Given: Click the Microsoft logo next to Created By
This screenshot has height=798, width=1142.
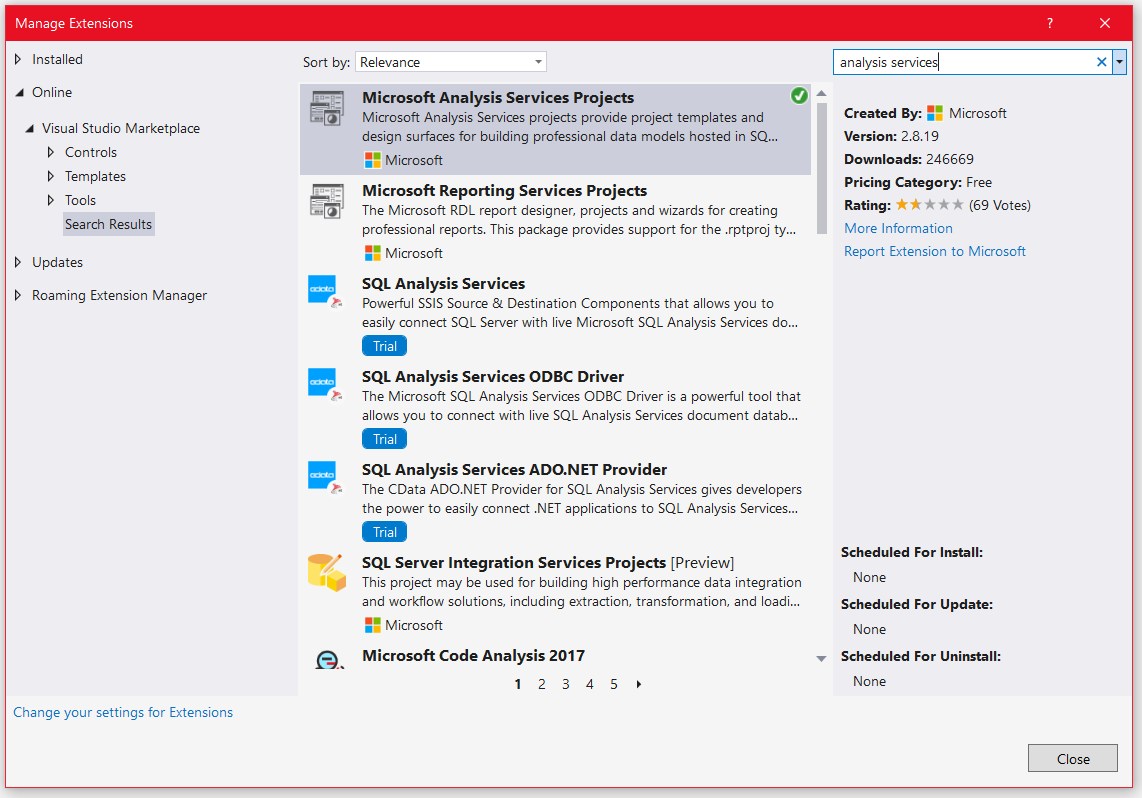Looking at the screenshot, I should point(936,112).
